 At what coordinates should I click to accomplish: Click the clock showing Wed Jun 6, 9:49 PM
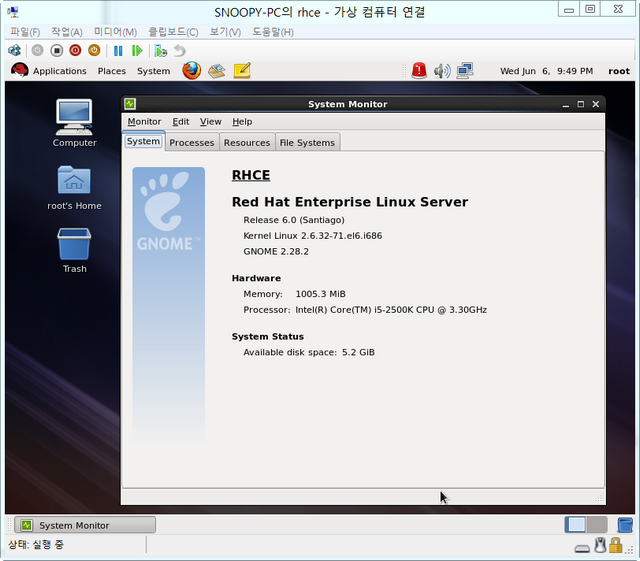tap(547, 71)
